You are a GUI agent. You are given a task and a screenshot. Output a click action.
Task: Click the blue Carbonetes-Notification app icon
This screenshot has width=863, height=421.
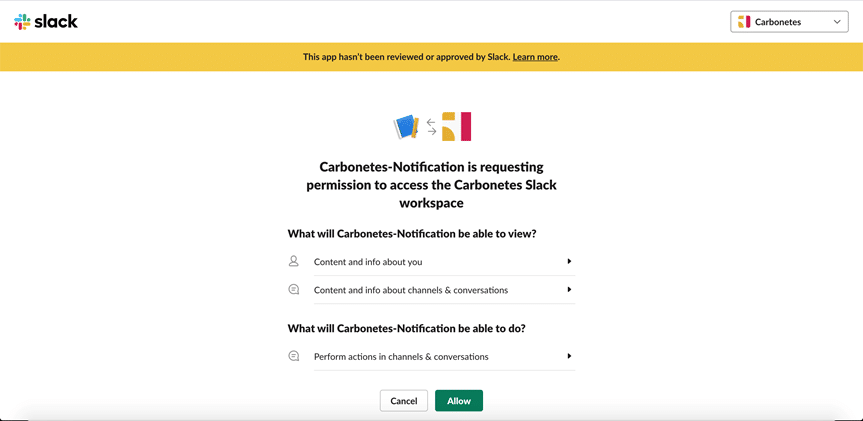pyautogui.click(x=406, y=127)
